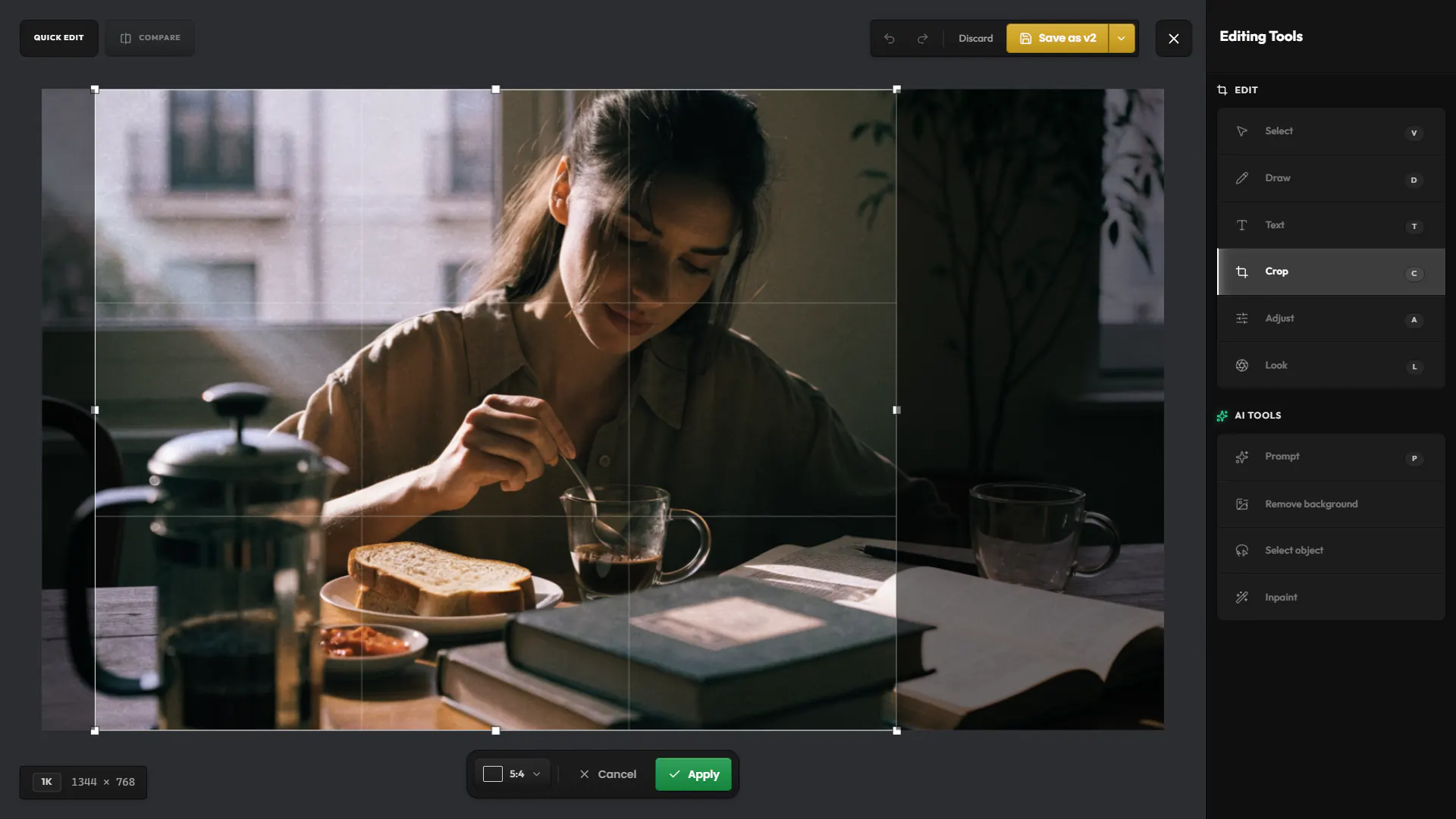Image resolution: width=1456 pixels, height=819 pixels.
Task: Apply the crop
Action: click(x=693, y=774)
